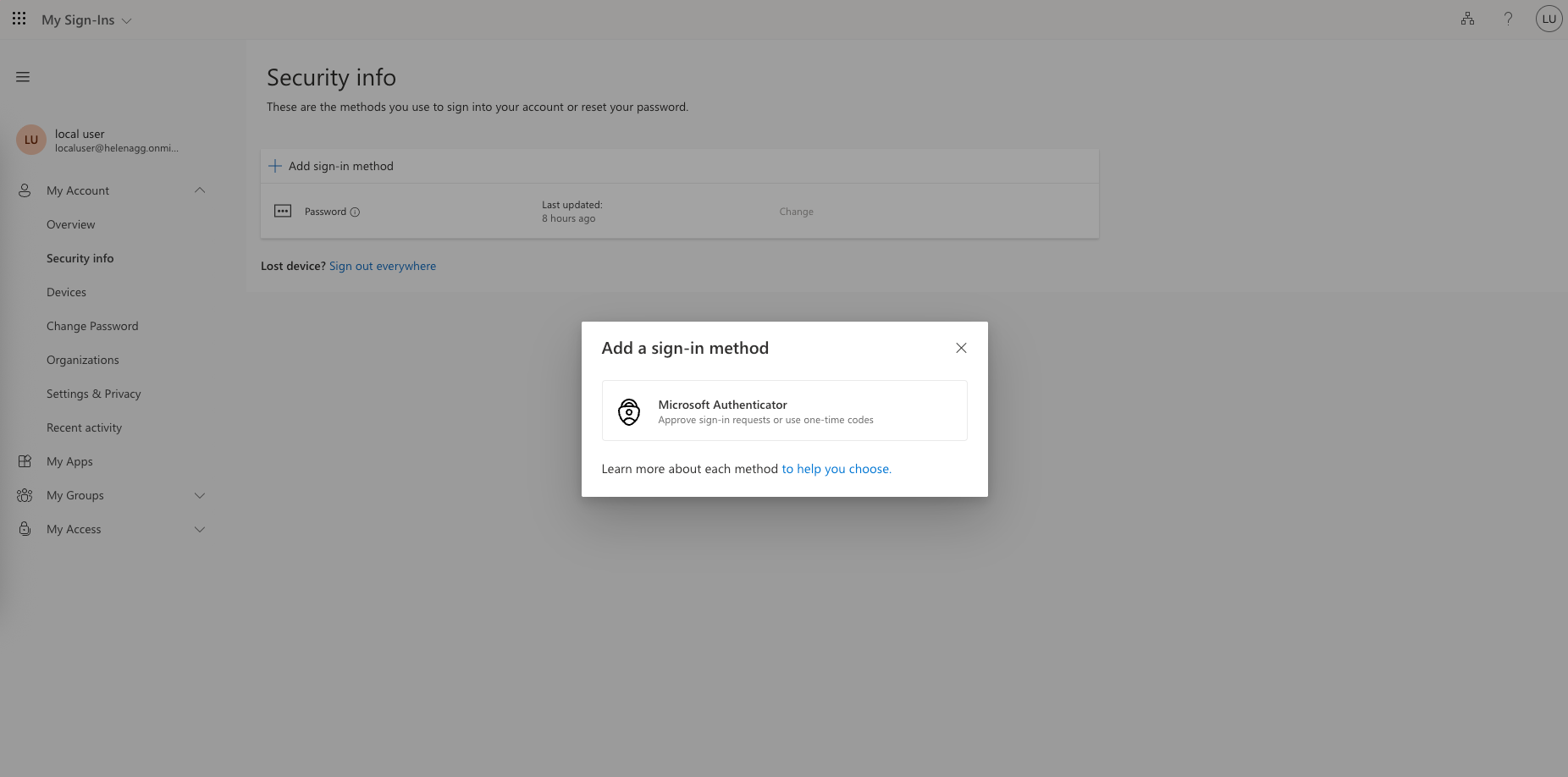Viewport: 1568px width, 777px height.
Task: Click Change next to Password
Action: click(x=796, y=212)
